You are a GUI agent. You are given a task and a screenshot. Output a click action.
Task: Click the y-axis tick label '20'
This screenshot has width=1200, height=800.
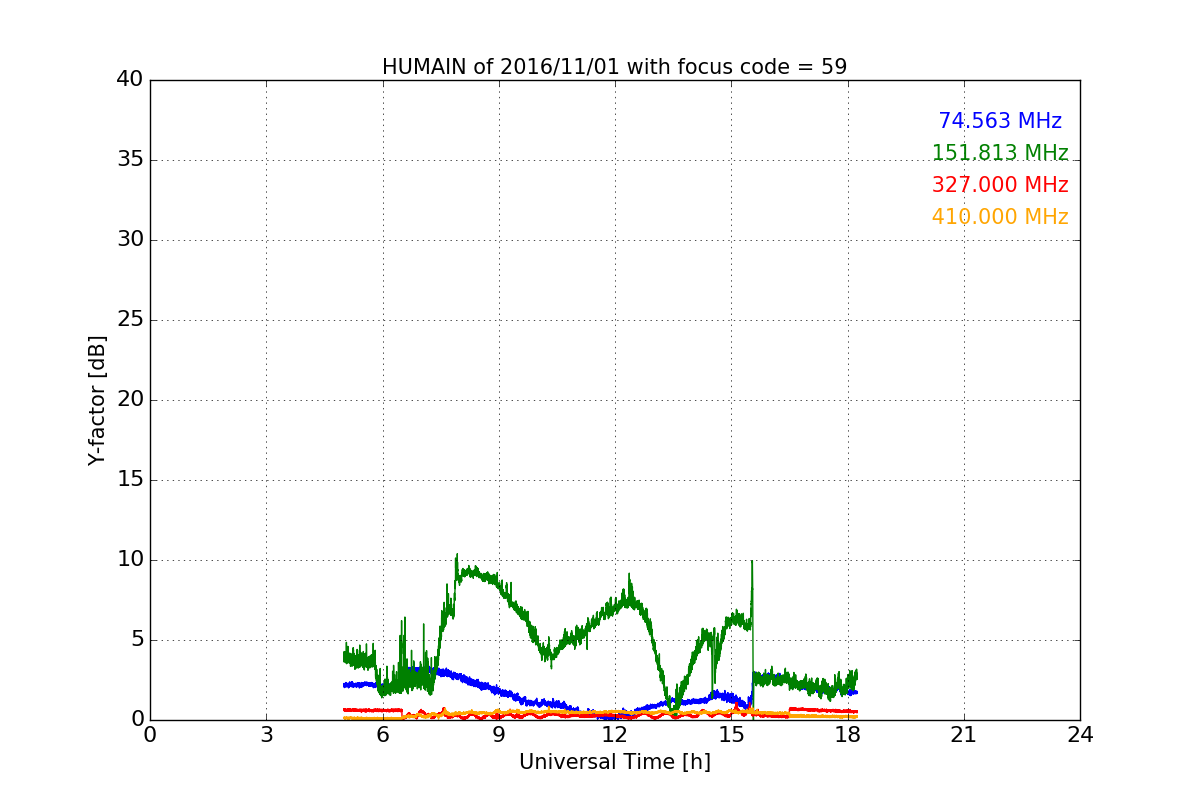pyautogui.click(x=130, y=400)
